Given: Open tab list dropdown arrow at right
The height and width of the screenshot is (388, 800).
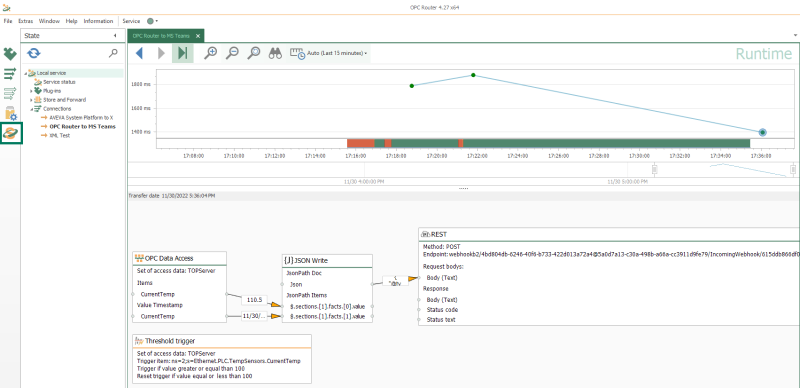Looking at the screenshot, I should click(795, 36).
